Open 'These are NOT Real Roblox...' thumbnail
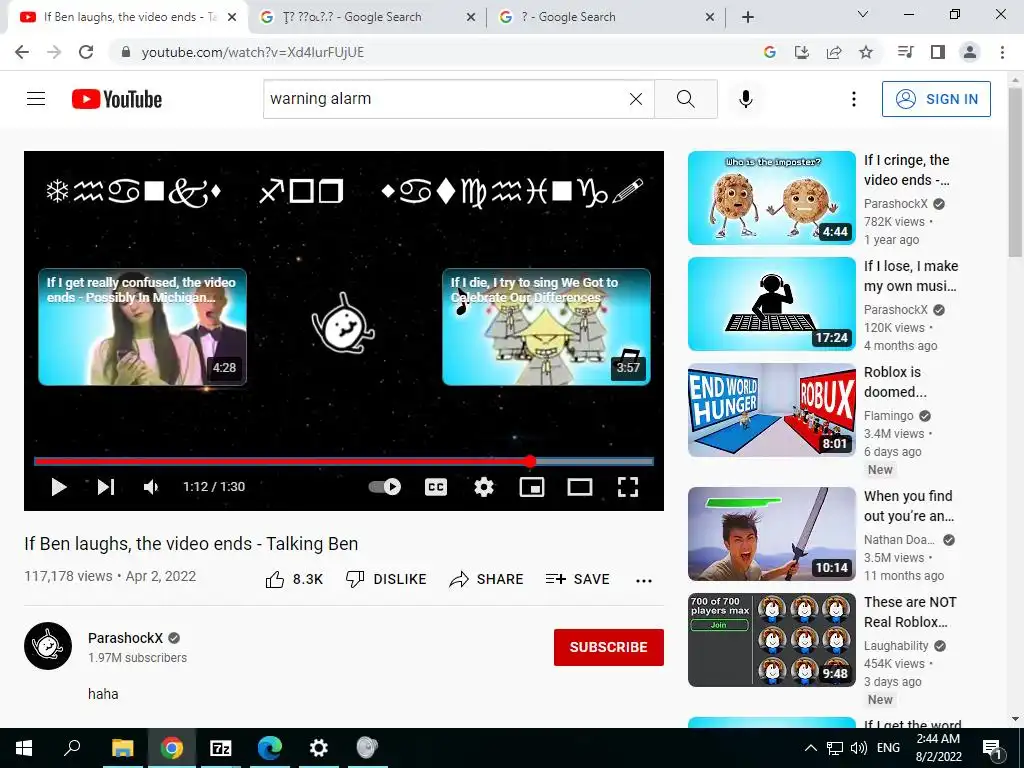This screenshot has height=768, width=1024. (772, 639)
